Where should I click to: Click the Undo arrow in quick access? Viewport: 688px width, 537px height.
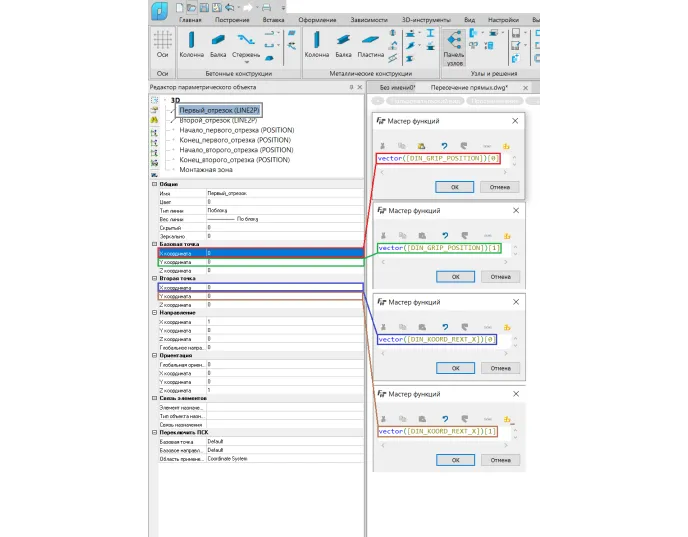[x=229, y=7]
